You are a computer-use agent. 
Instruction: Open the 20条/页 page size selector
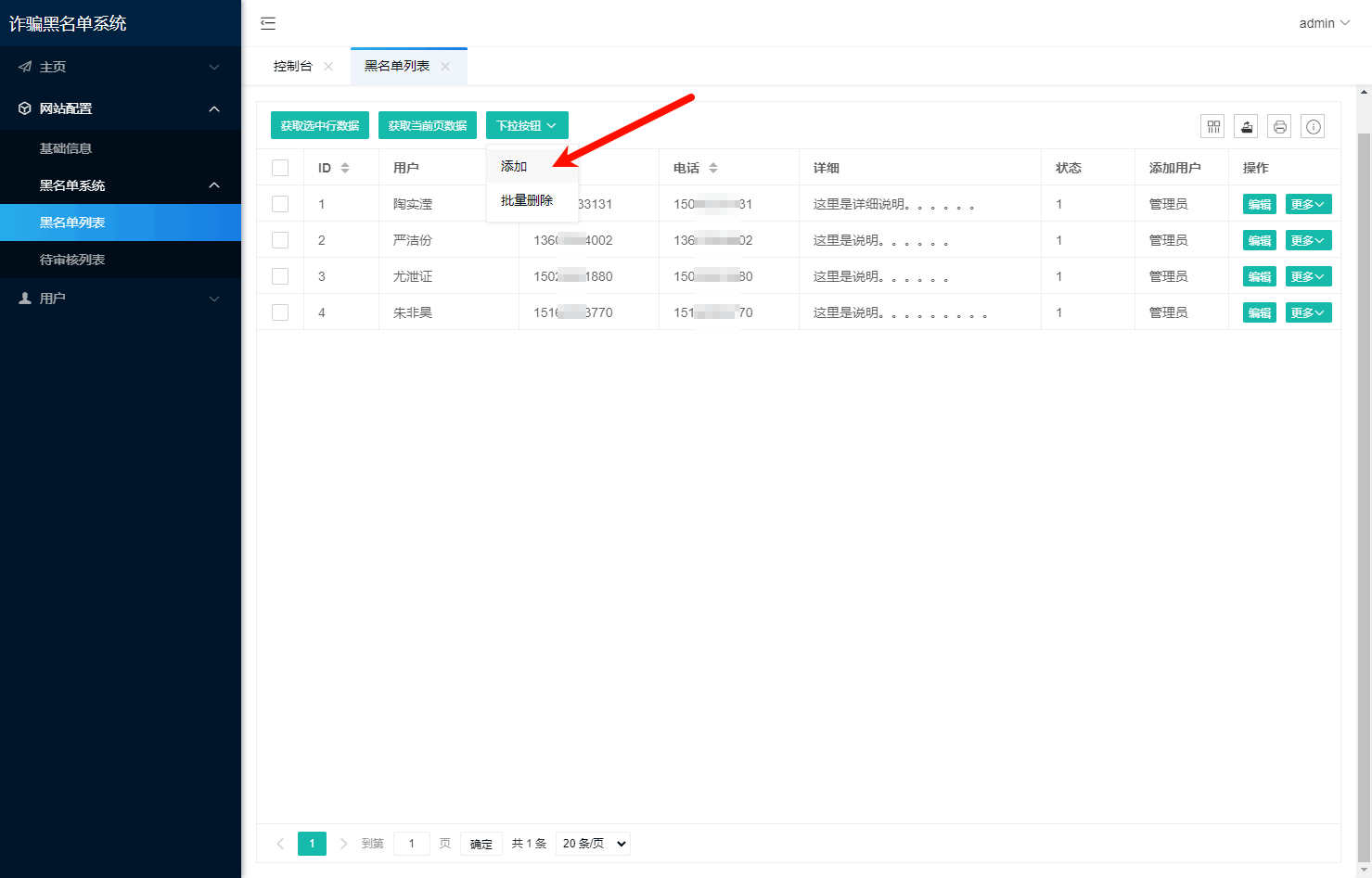pyautogui.click(x=593, y=843)
